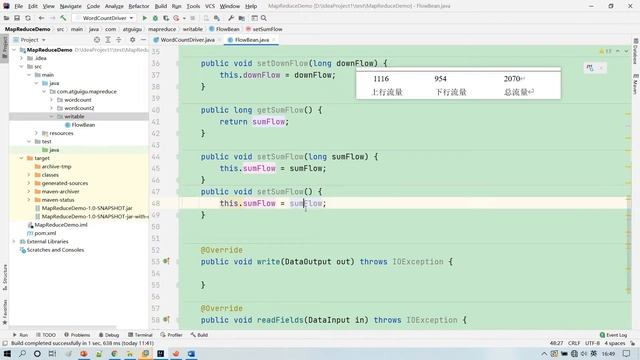Run WordCountDriver with green play icon
Screen dimensions: 640x360
point(144,18)
